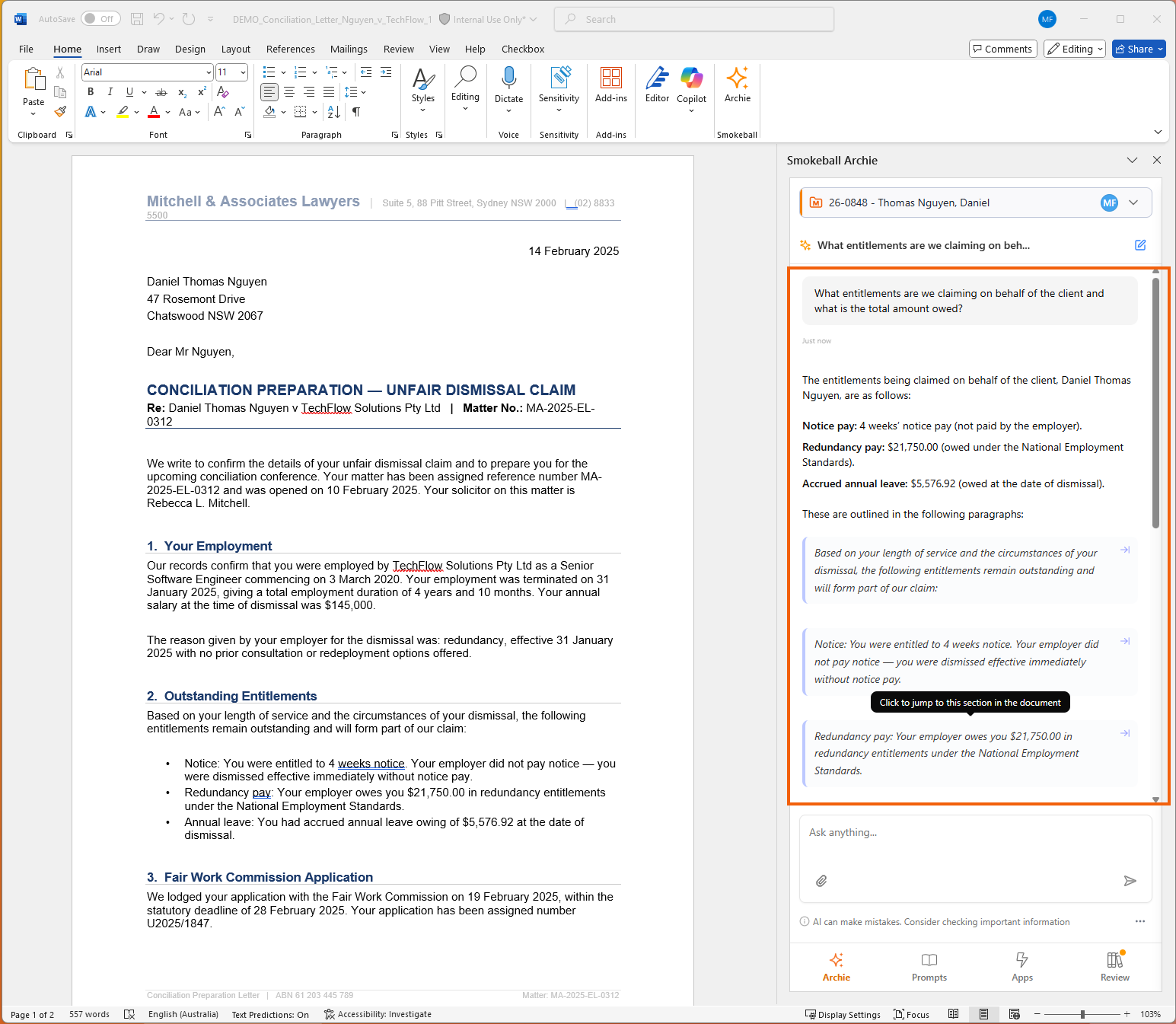Click the Share button
The image size is (1176, 1024).
pyautogui.click(x=1138, y=49)
